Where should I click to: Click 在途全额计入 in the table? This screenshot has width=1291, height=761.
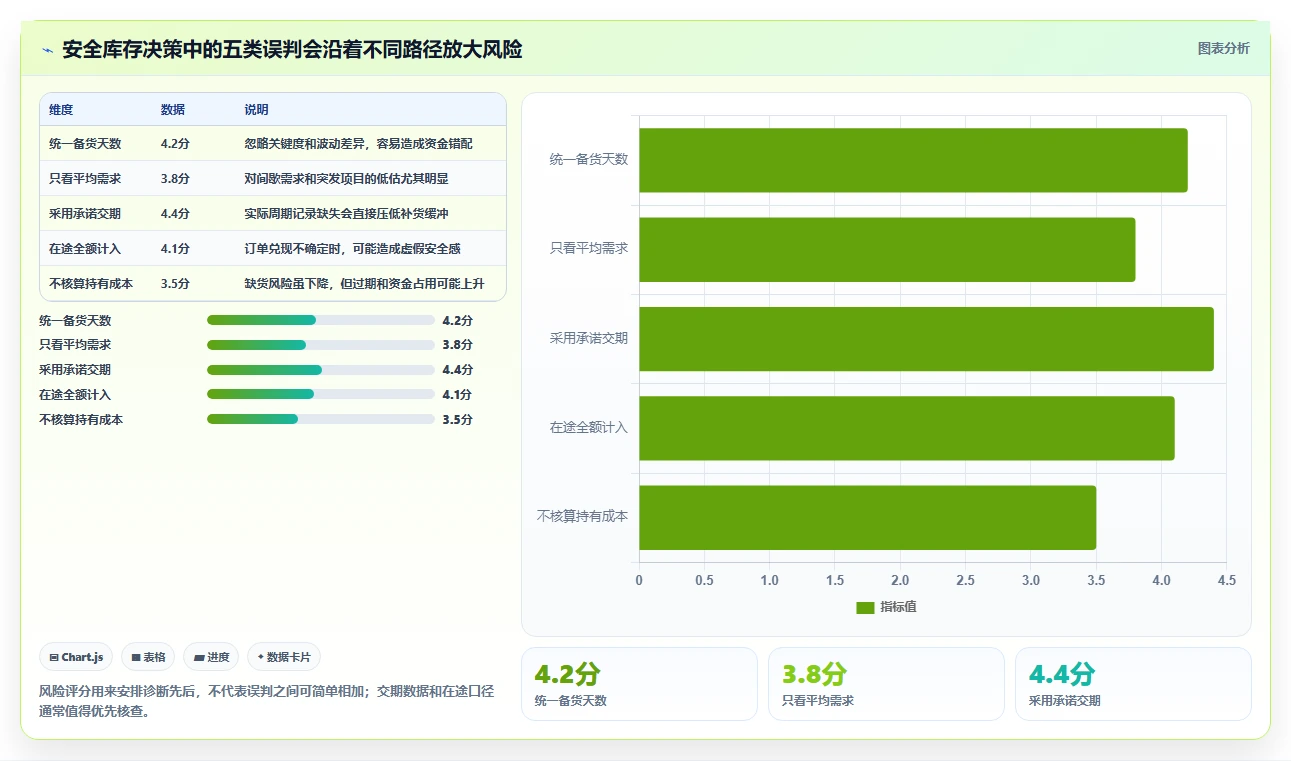(x=85, y=249)
